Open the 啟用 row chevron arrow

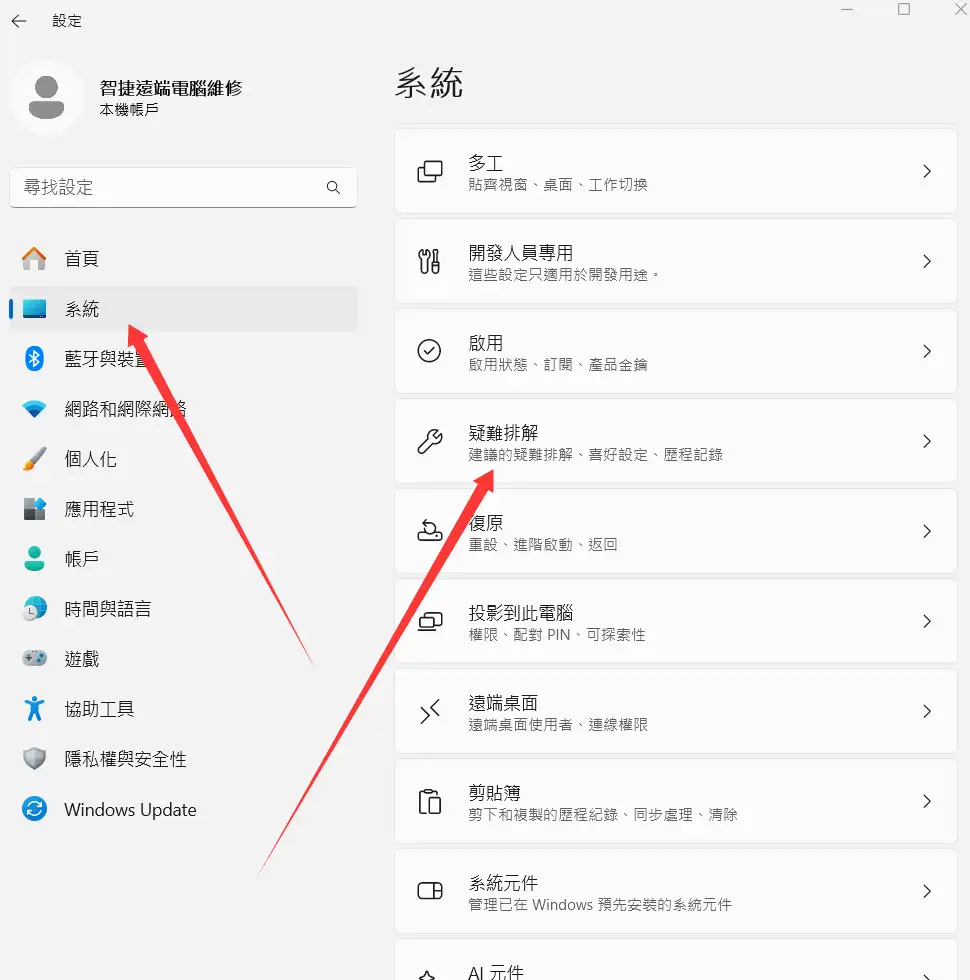tap(927, 351)
